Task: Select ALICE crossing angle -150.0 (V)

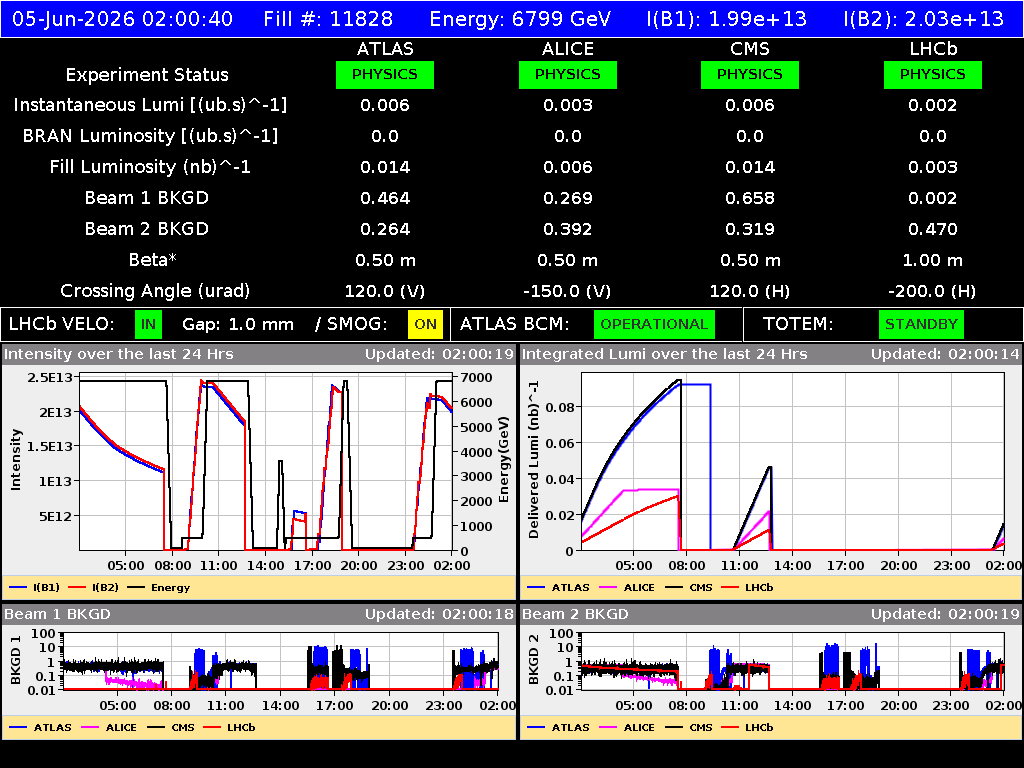Action: (x=568, y=291)
